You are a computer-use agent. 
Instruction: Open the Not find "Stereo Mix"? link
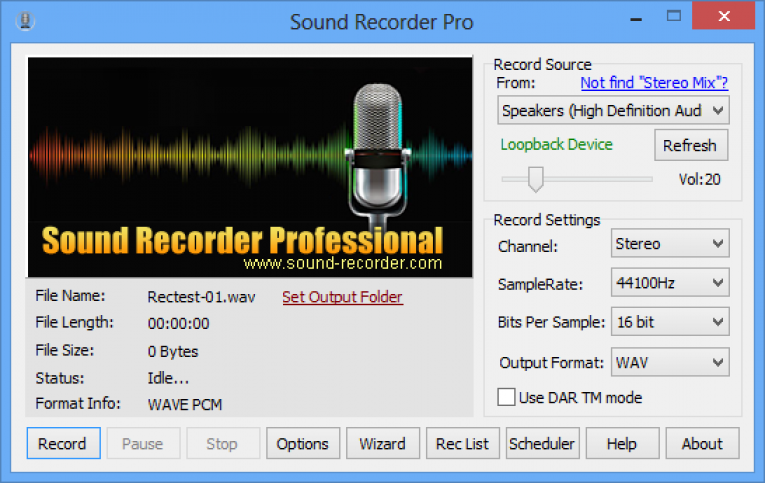[x=654, y=83]
